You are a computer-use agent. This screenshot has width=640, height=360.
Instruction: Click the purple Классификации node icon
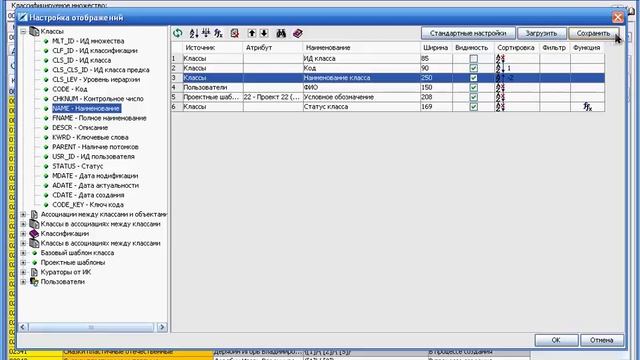[x=35, y=233]
